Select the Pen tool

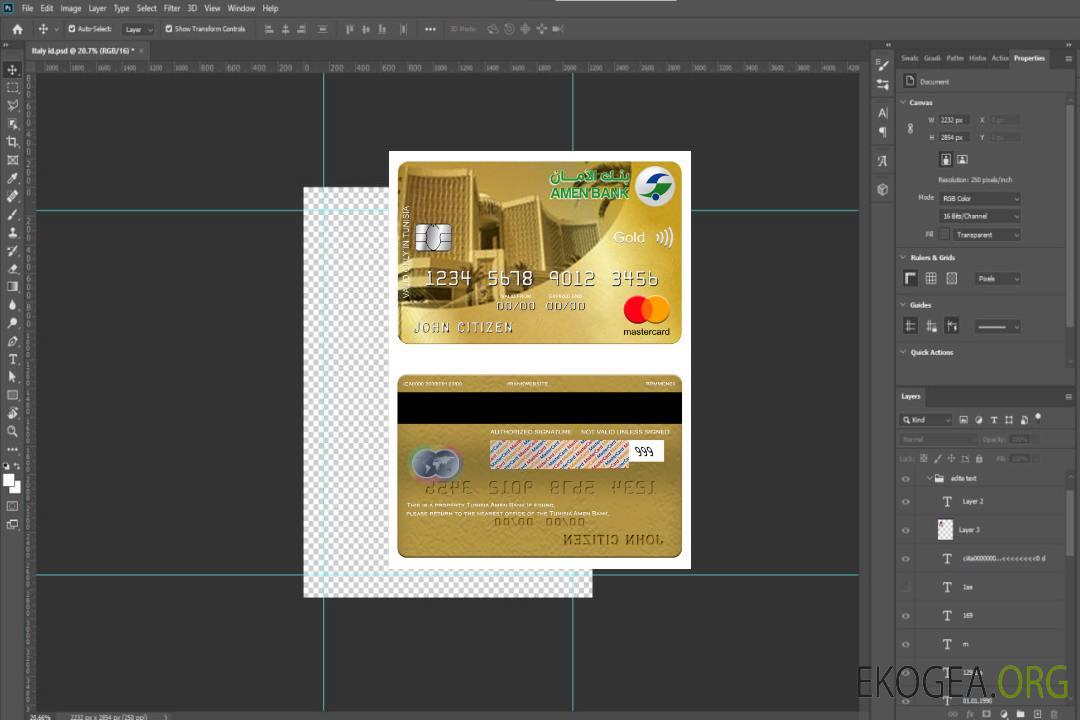point(12,341)
